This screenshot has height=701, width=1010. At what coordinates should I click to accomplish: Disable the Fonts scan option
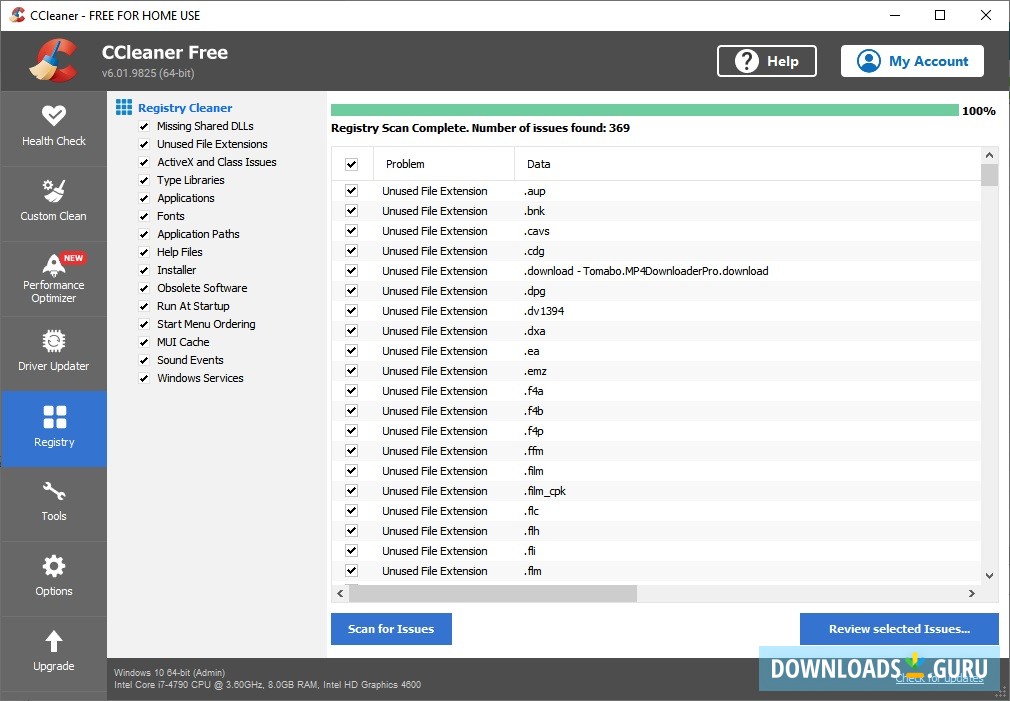pyautogui.click(x=143, y=216)
